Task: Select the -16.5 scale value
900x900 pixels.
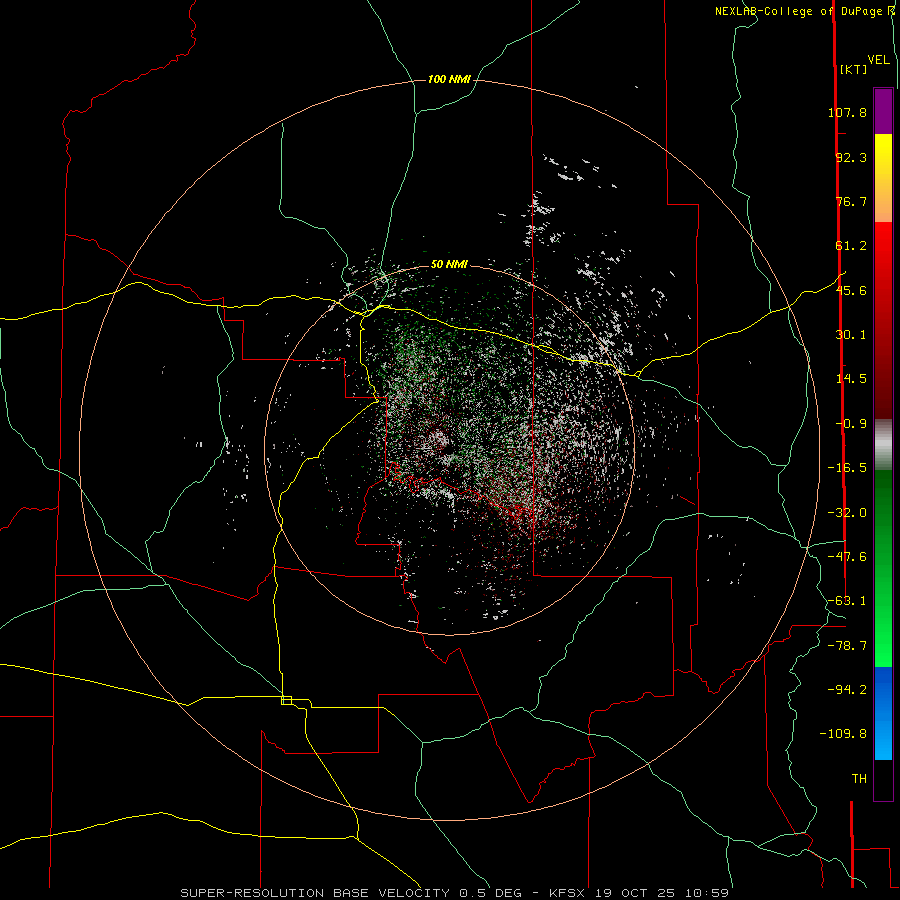Action: coord(847,468)
